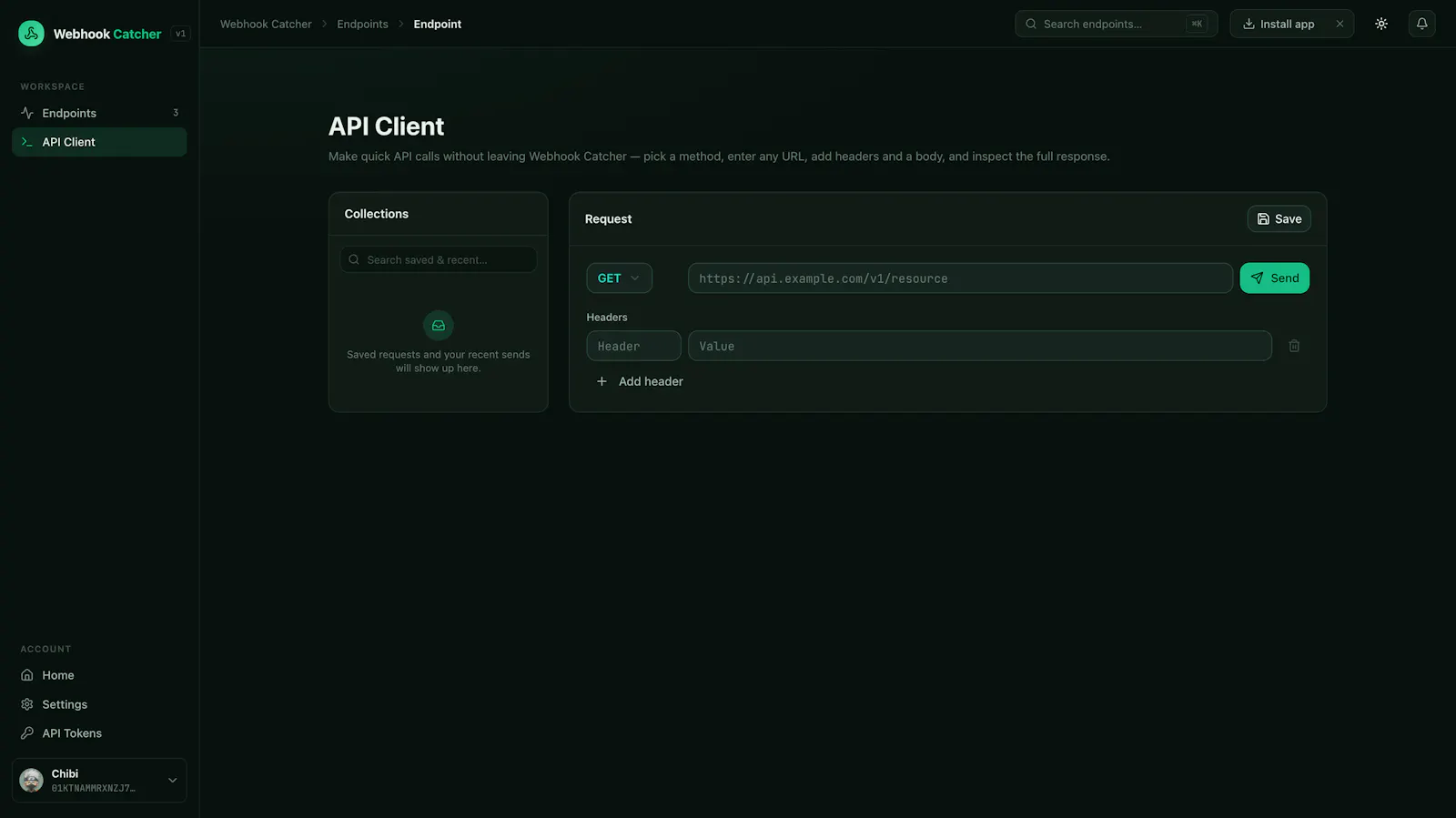Go to Home in account section
The width and height of the screenshot is (1456, 818).
pos(99,675)
